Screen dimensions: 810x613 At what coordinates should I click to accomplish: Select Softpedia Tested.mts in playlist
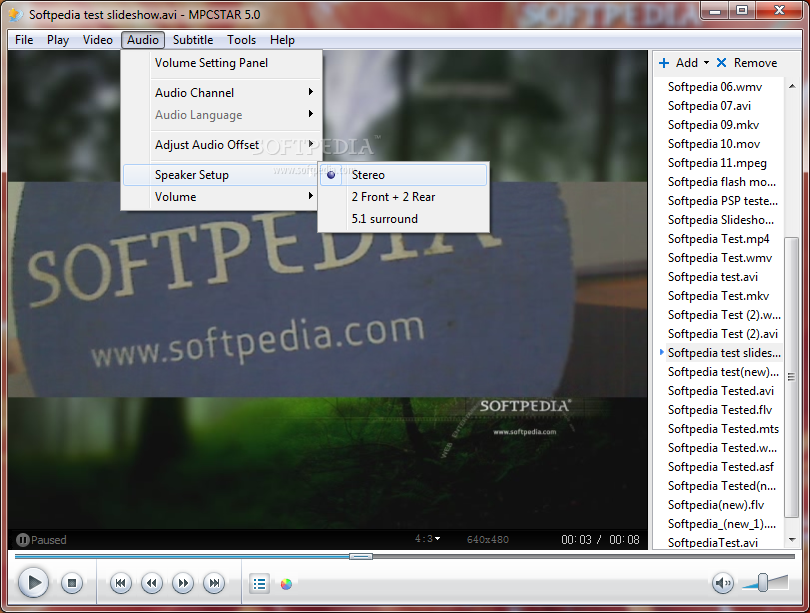(723, 429)
